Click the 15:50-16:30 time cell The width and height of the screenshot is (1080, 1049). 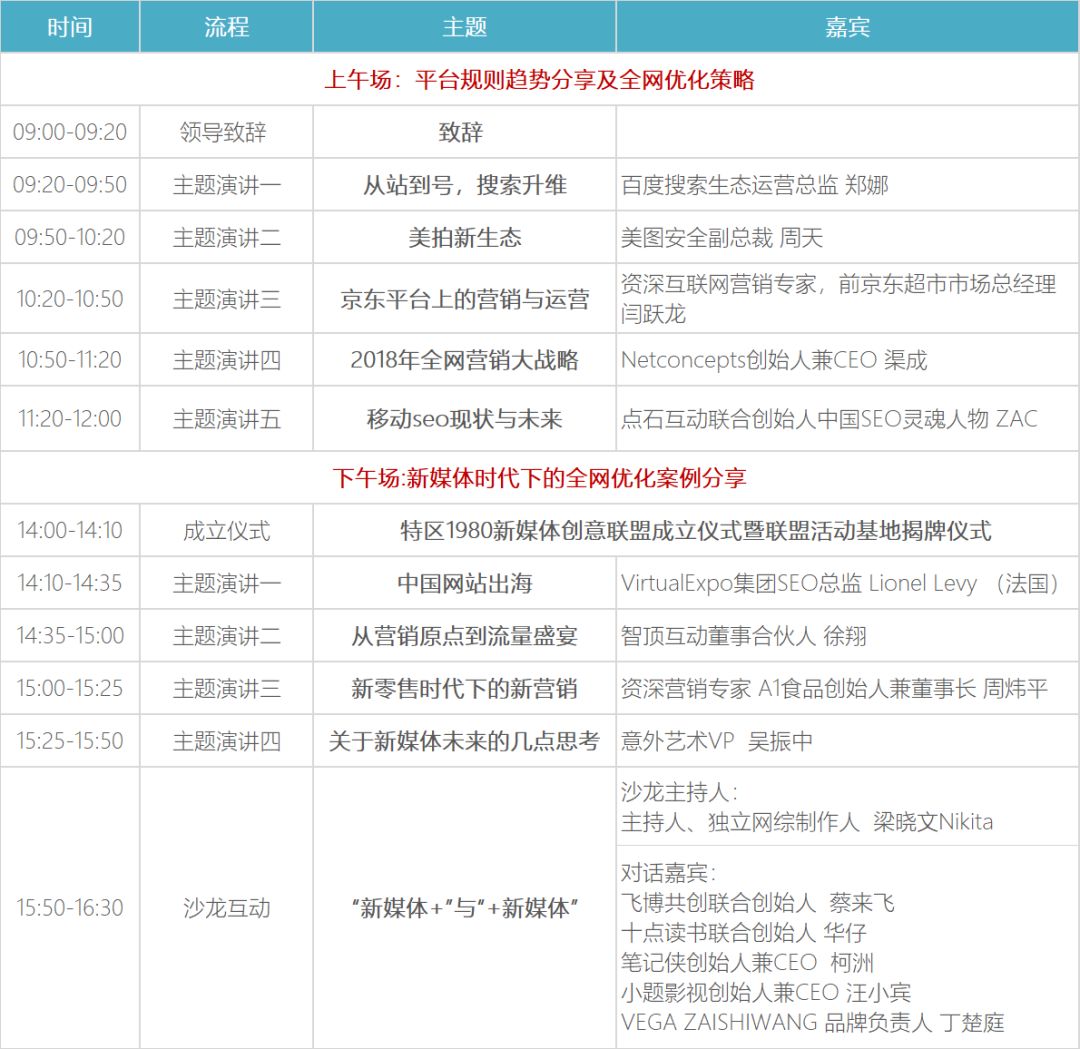(70, 908)
